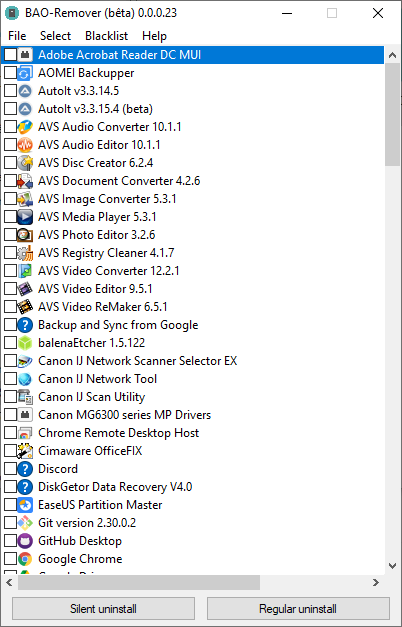Select the EaseUS Partition Master entry text
The width and height of the screenshot is (402, 627).
click(100, 505)
